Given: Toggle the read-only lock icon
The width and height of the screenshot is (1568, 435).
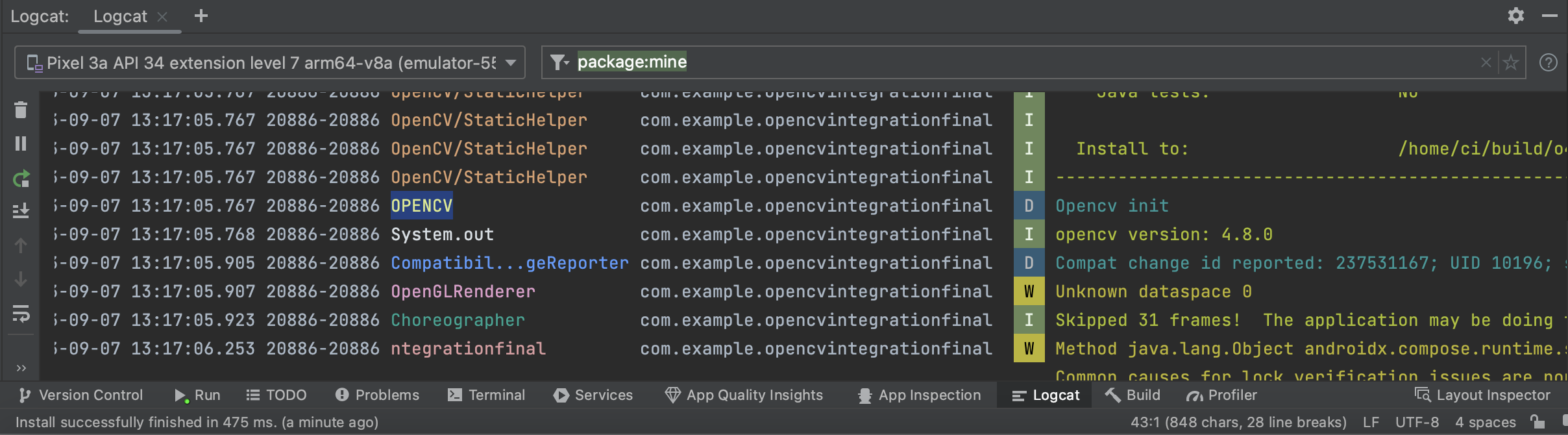Looking at the screenshot, I should pos(1537,422).
